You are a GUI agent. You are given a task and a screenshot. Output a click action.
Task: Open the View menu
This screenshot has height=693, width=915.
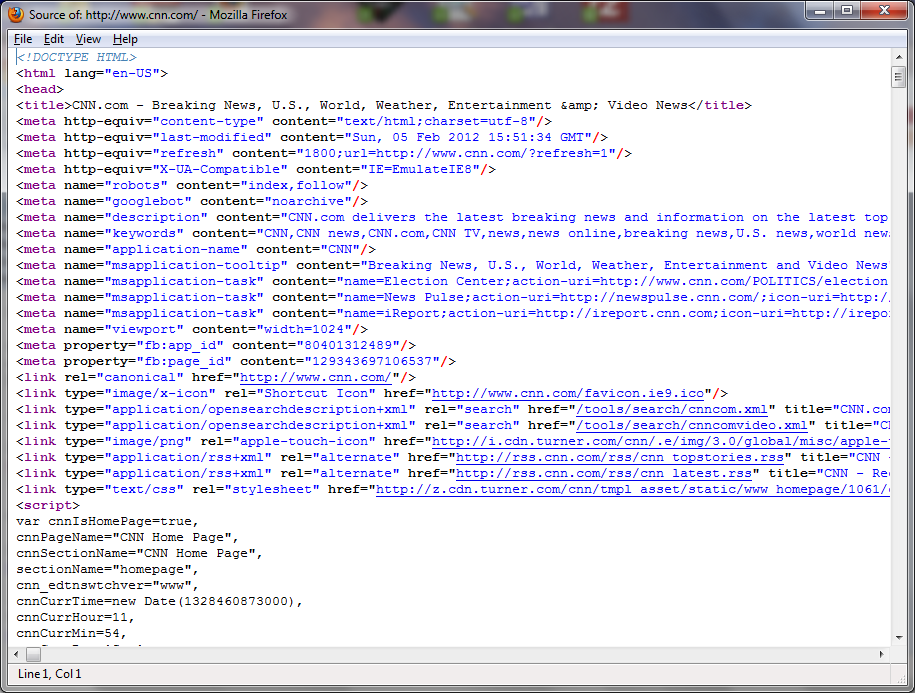click(88, 39)
